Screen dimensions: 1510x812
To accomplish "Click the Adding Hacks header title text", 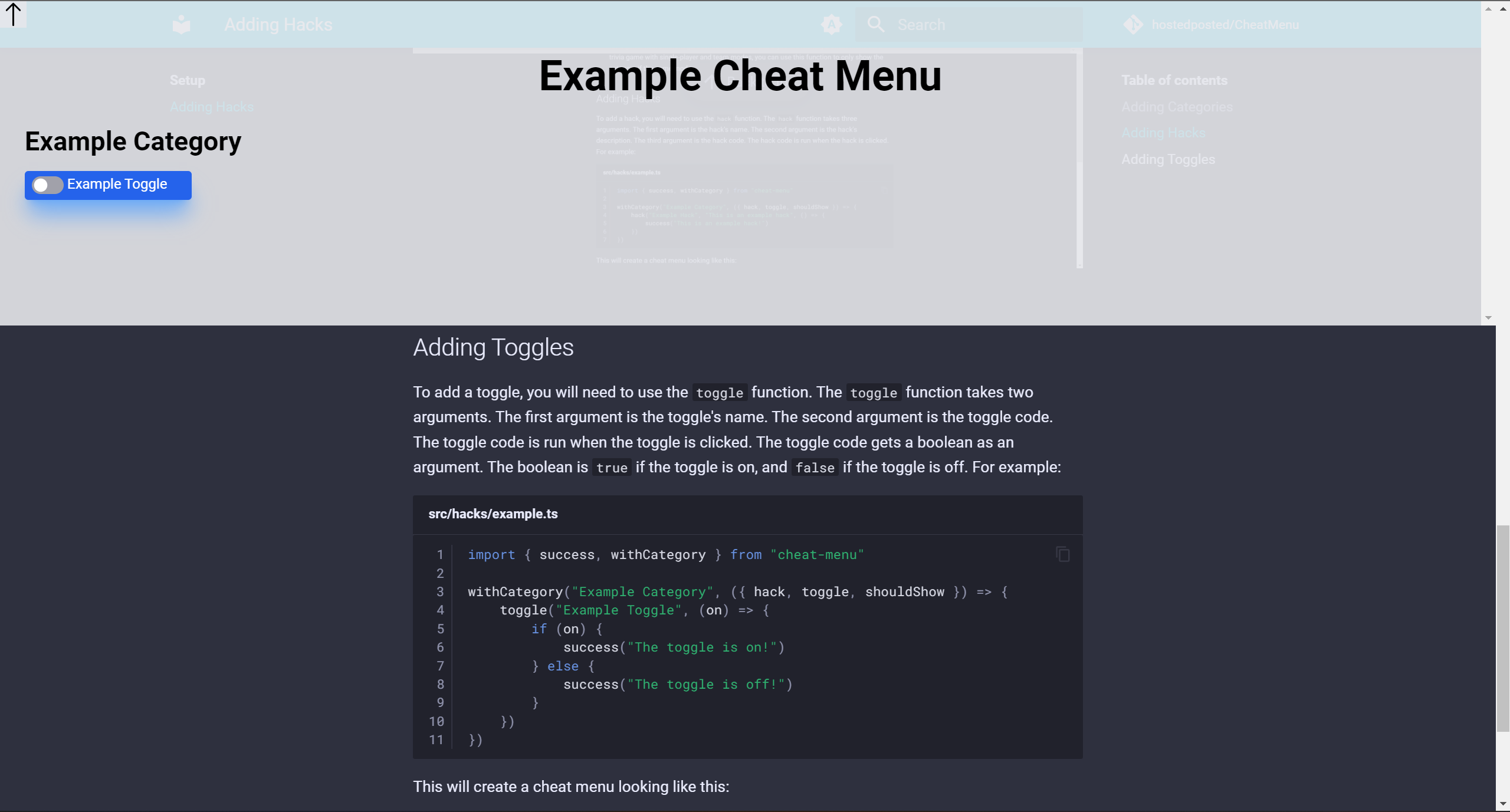I will point(278,25).
